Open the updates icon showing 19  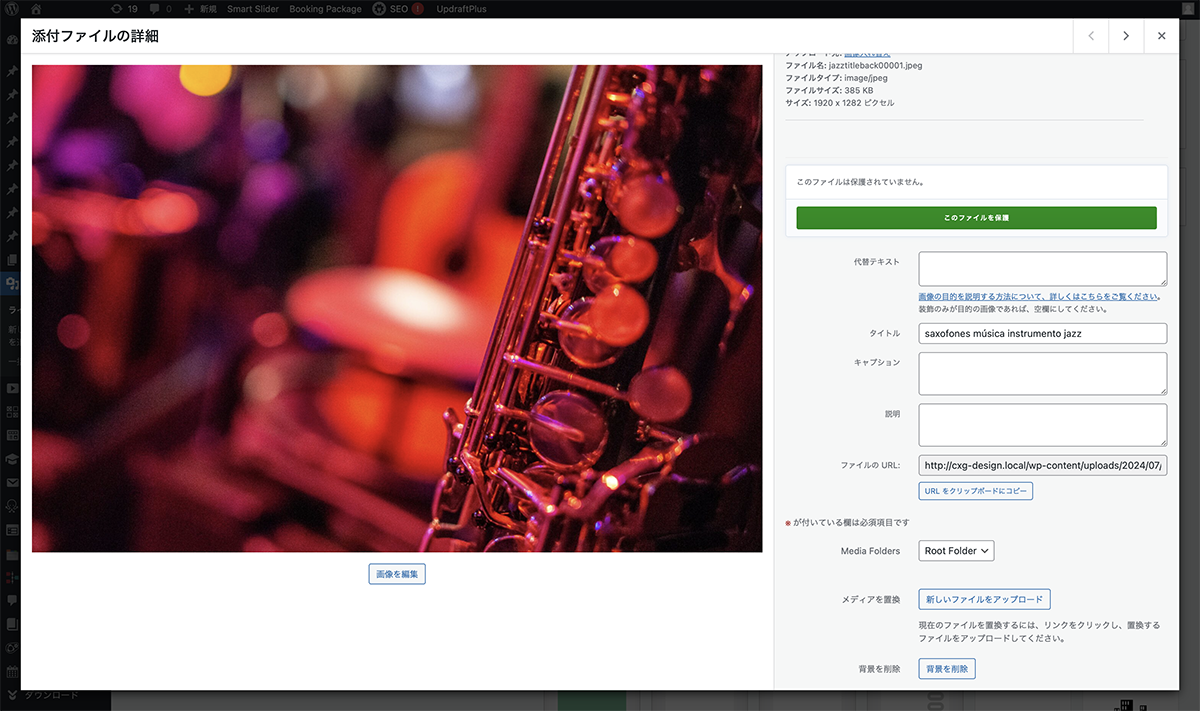coord(125,9)
